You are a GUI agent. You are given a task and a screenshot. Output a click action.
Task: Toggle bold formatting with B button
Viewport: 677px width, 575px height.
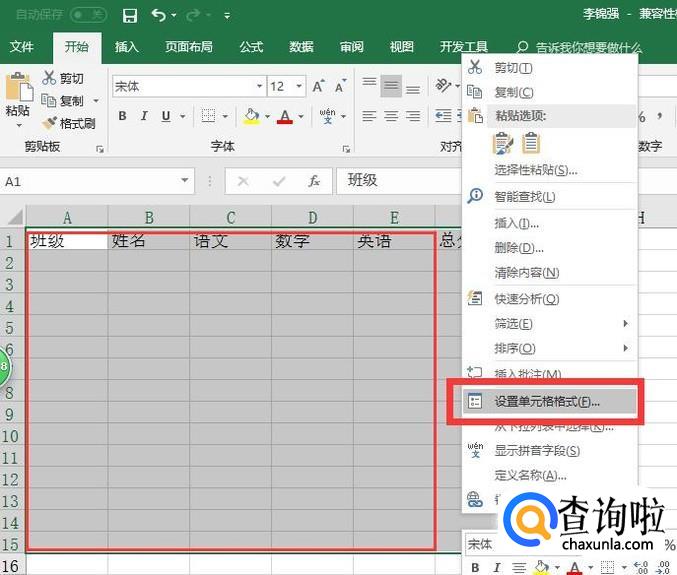(x=123, y=116)
